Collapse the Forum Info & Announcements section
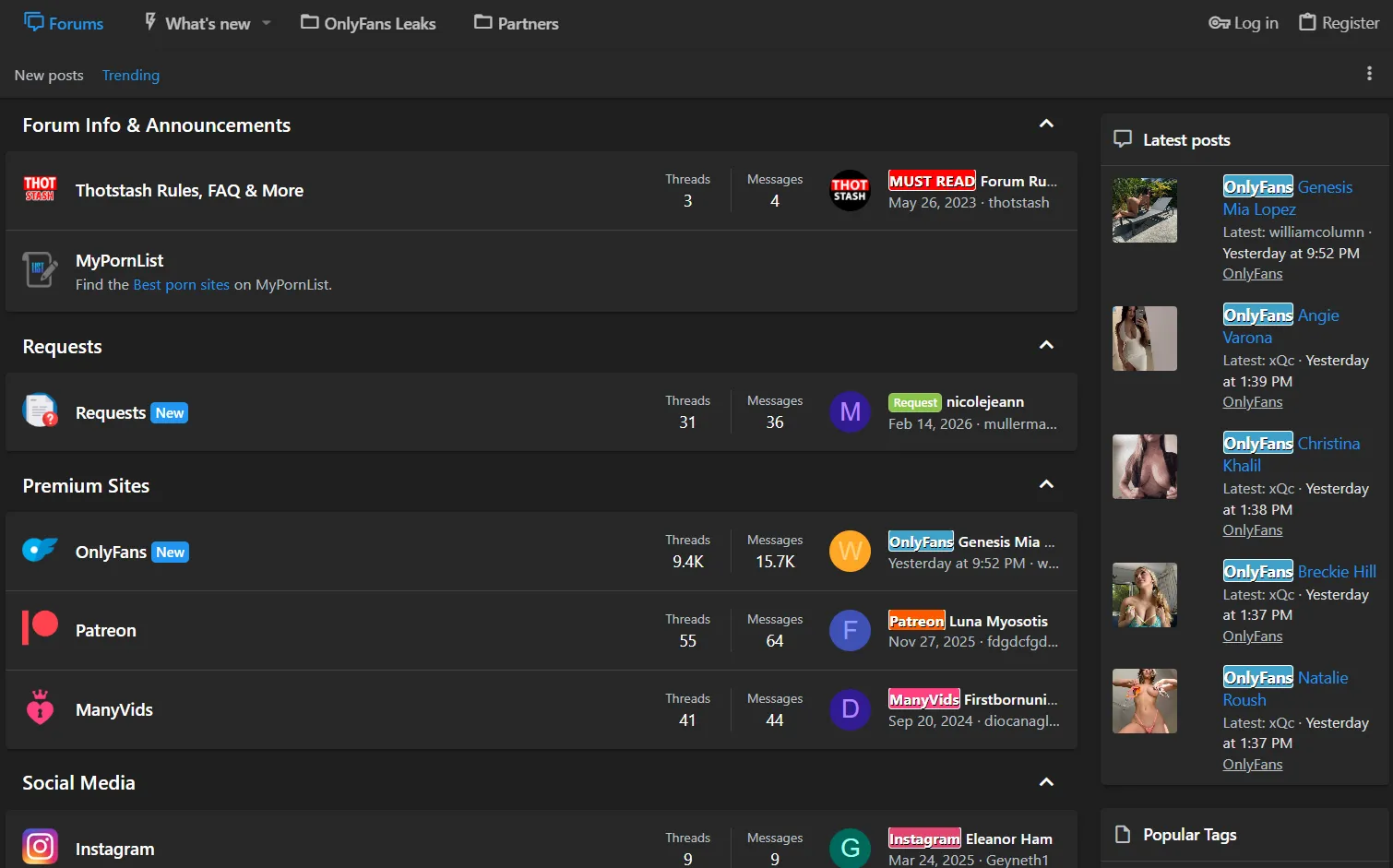The image size is (1393, 868). pyautogui.click(x=1046, y=125)
